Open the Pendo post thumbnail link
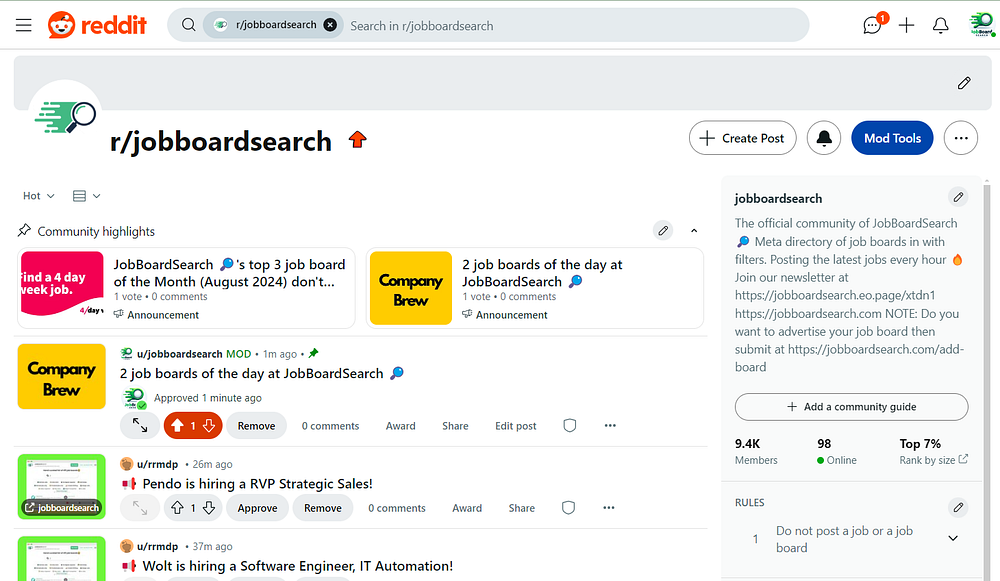The width and height of the screenshot is (1000, 581). (x=62, y=486)
